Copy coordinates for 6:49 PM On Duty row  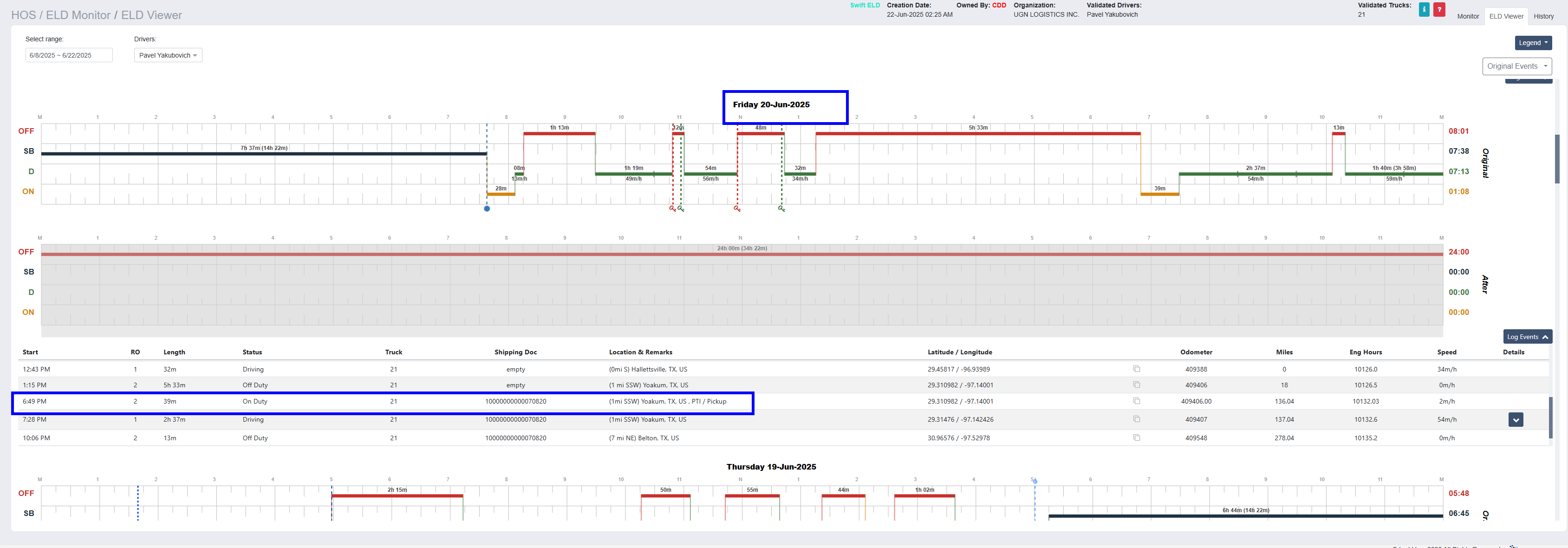point(1137,401)
